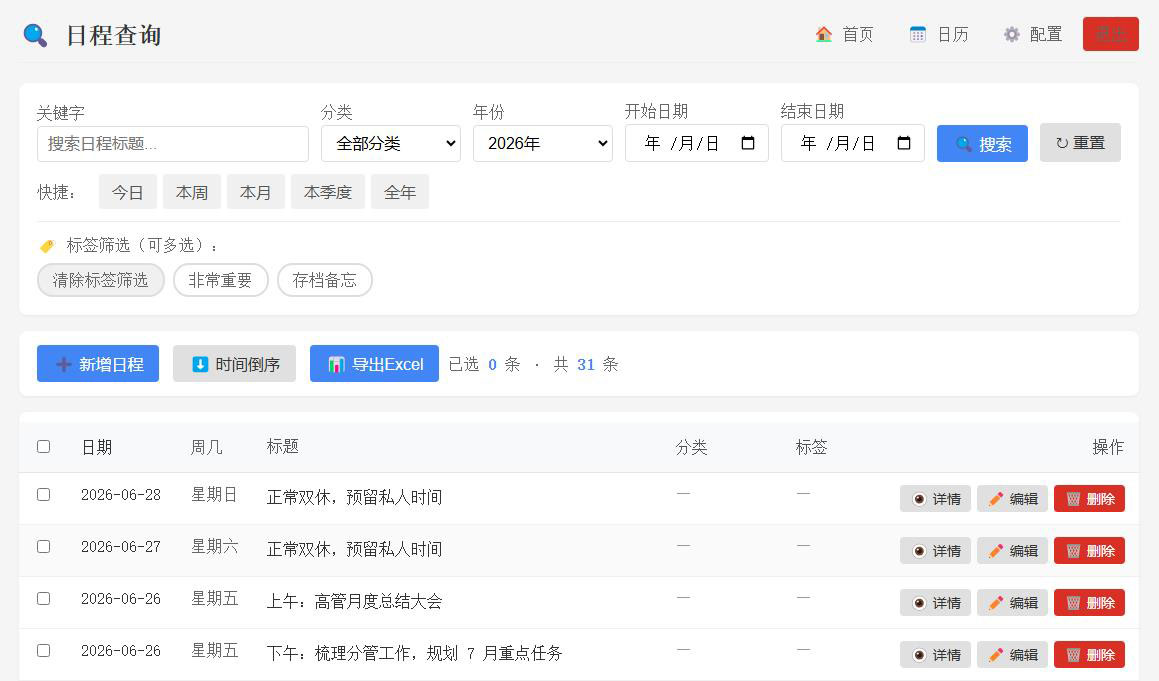This screenshot has height=681, width=1159.
Task: Open 详情 for the 2026-06-27 row
Action: (936, 551)
